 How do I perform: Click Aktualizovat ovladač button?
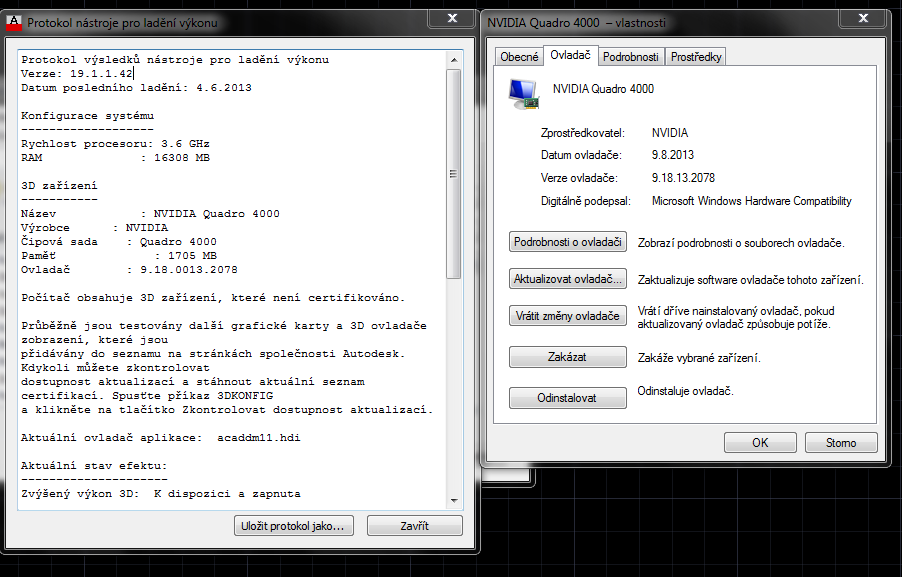point(568,279)
